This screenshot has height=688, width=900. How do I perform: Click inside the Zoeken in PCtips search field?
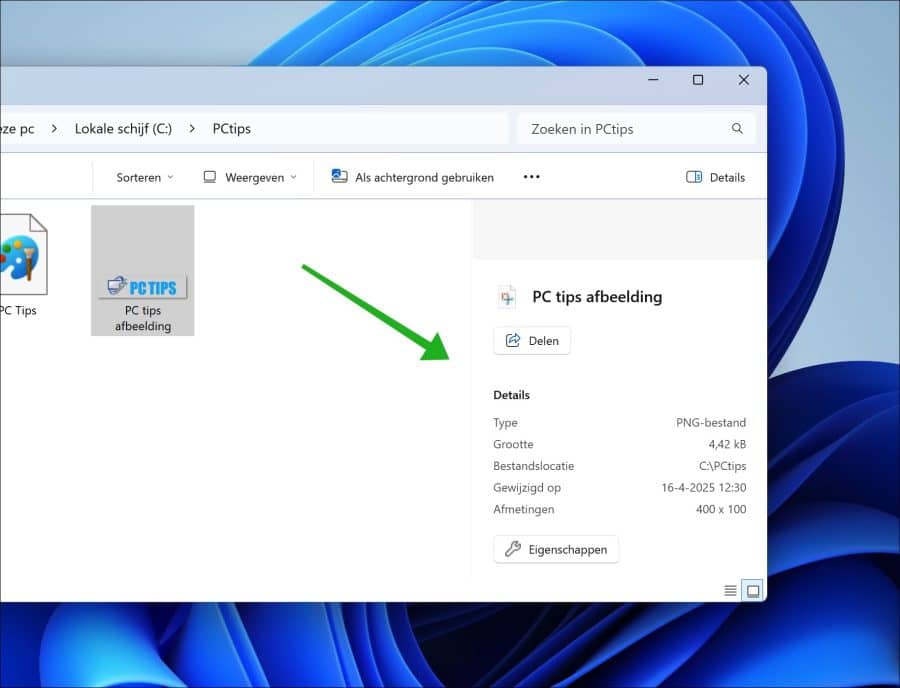610,128
